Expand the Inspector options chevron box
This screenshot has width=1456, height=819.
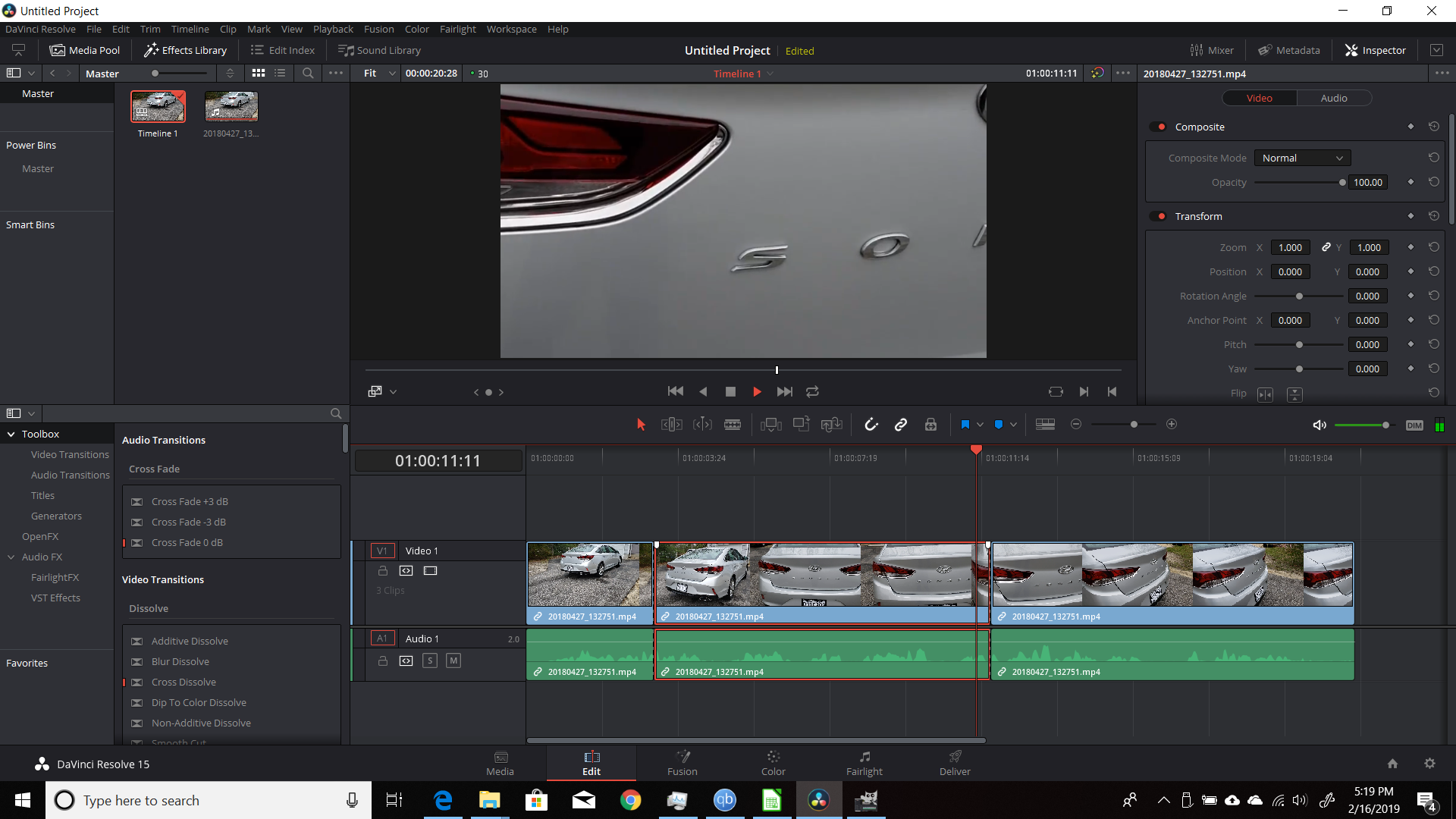tap(1436, 50)
